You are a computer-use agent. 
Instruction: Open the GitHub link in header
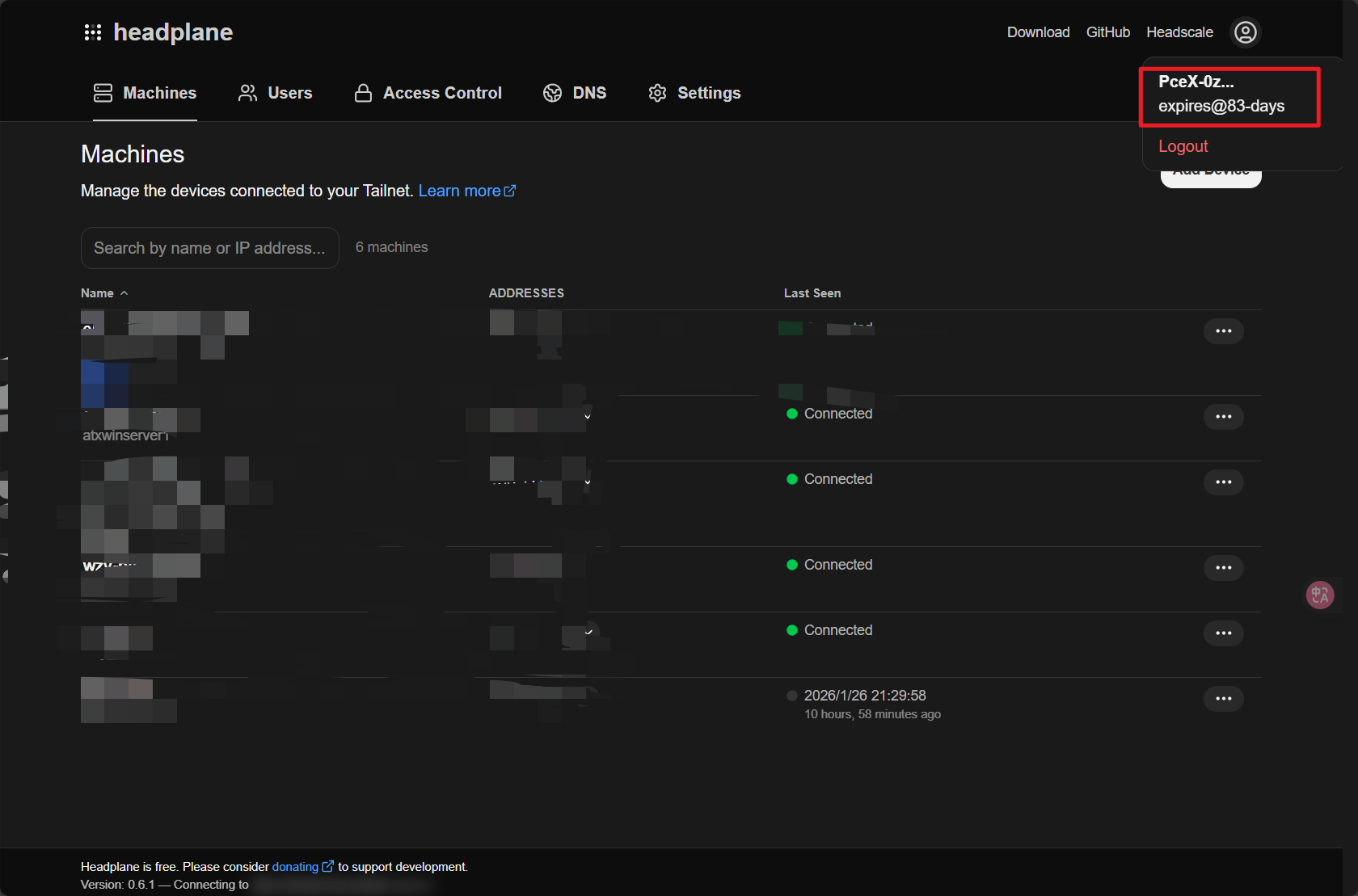(x=1107, y=32)
